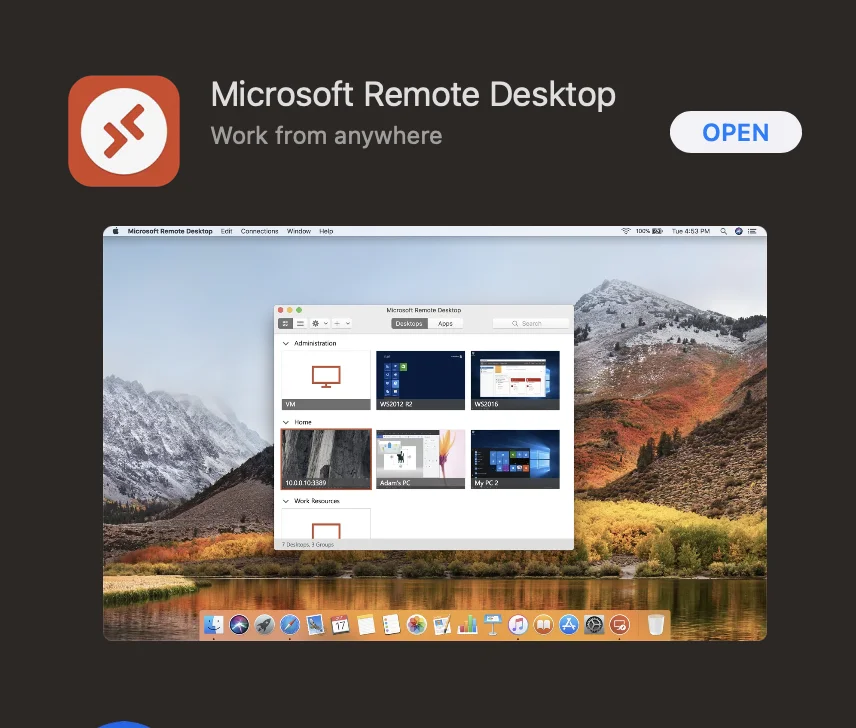Select the 10.0.0.10:3389 desktop thumbnail
This screenshot has width=856, height=728.
(x=326, y=459)
